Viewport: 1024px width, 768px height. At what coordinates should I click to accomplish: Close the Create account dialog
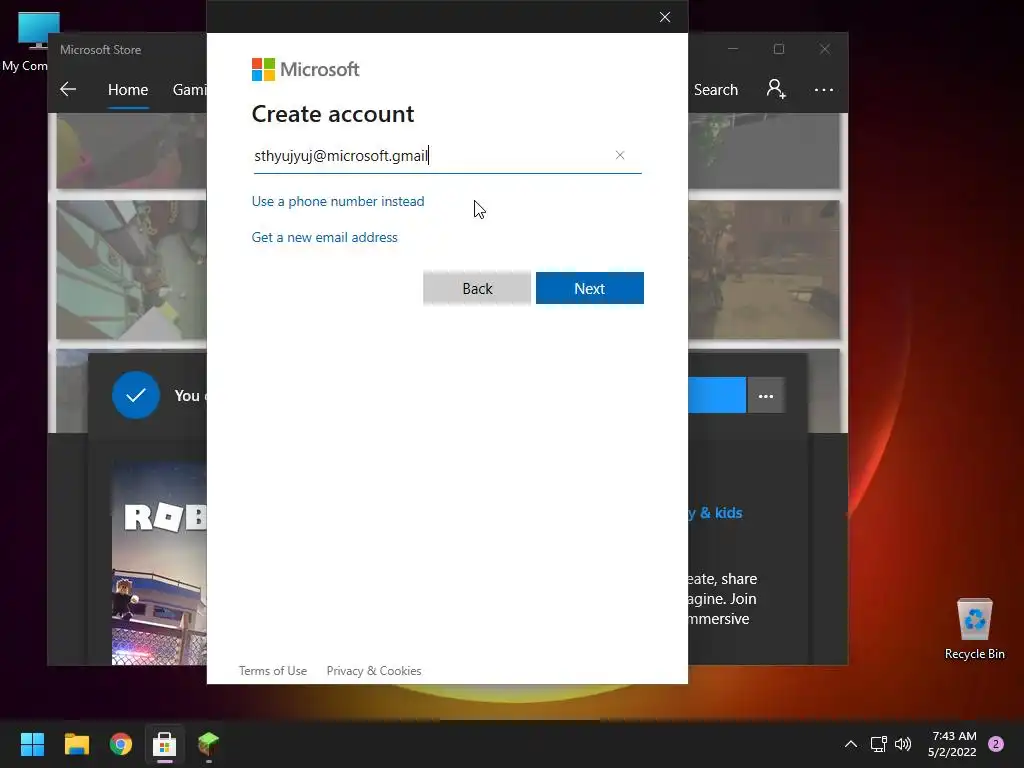tap(665, 17)
